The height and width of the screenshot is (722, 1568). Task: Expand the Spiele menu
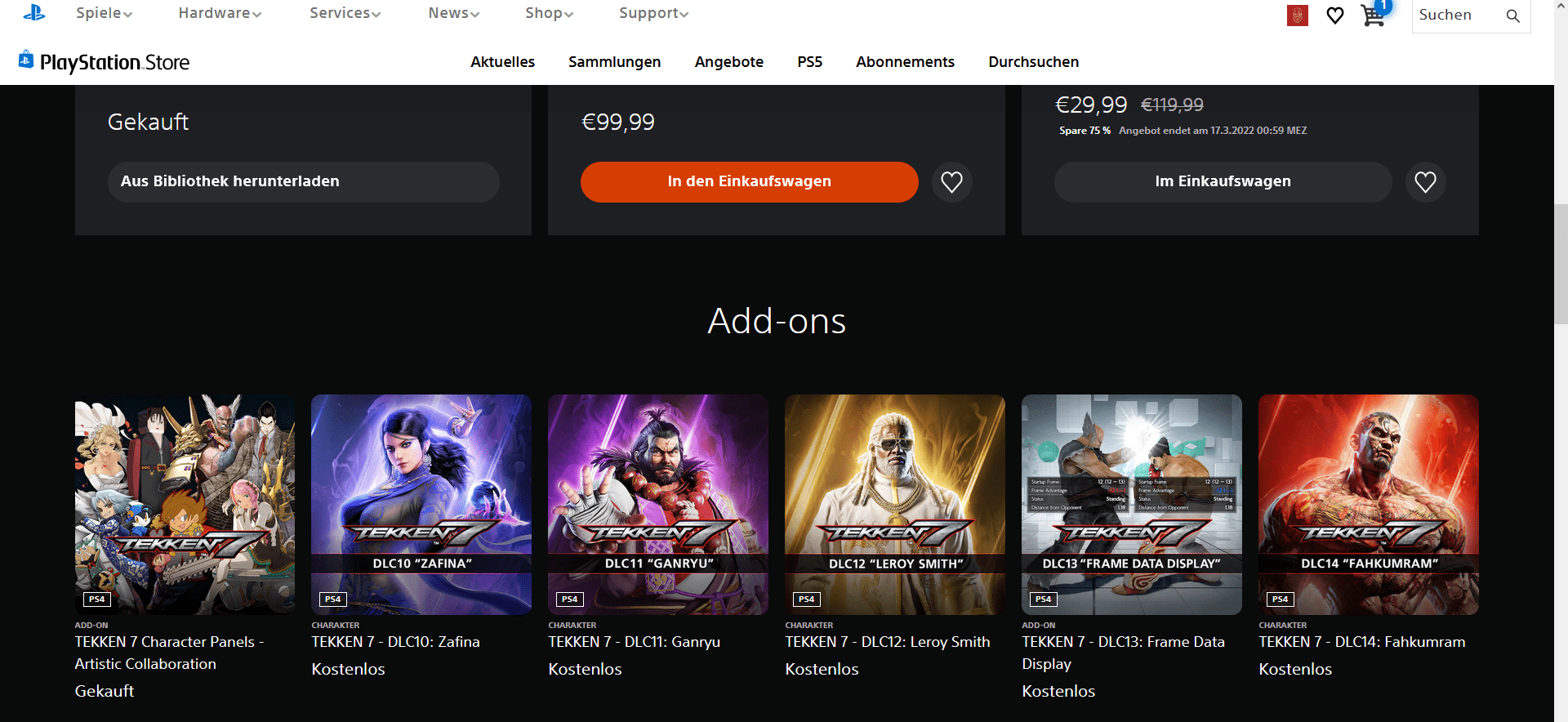pyautogui.click(x=104, y=13)
